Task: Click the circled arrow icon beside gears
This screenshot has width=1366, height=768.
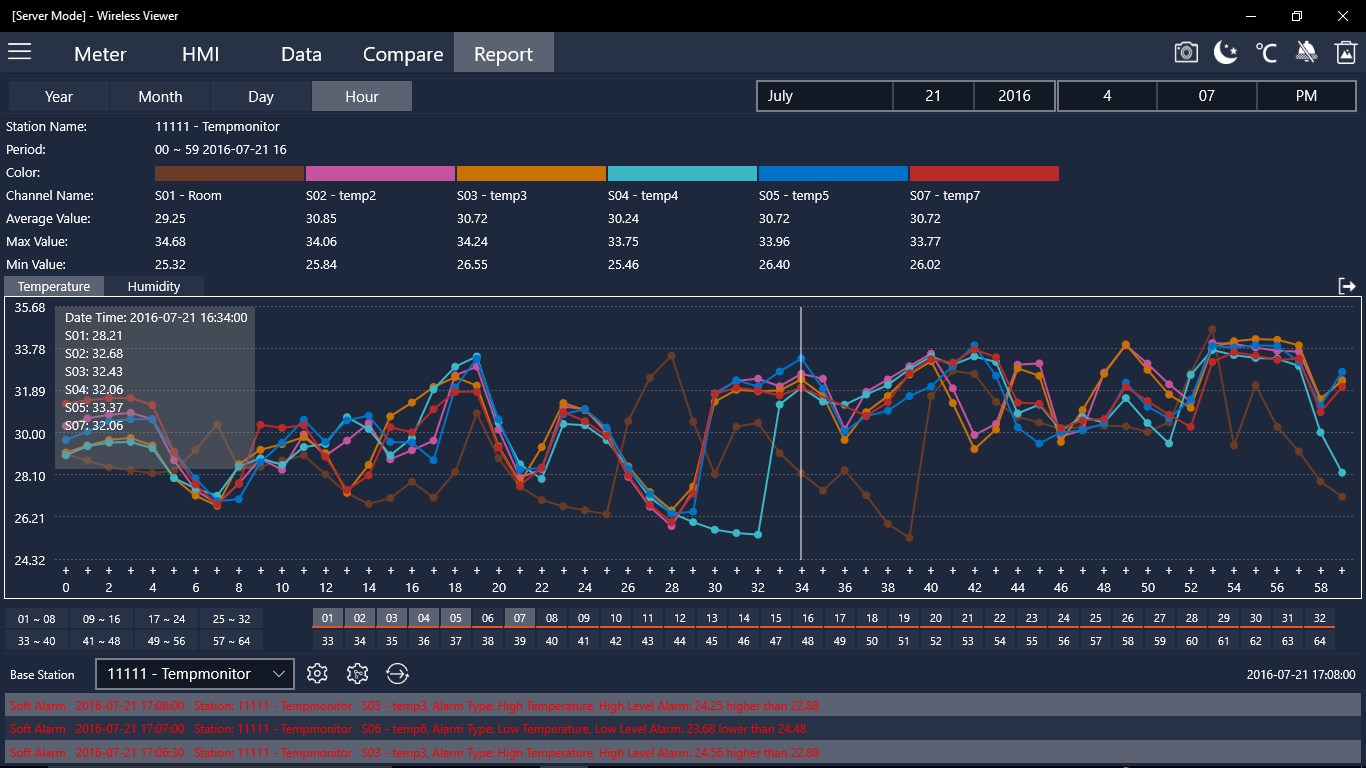Action: (x=397, y=674)
